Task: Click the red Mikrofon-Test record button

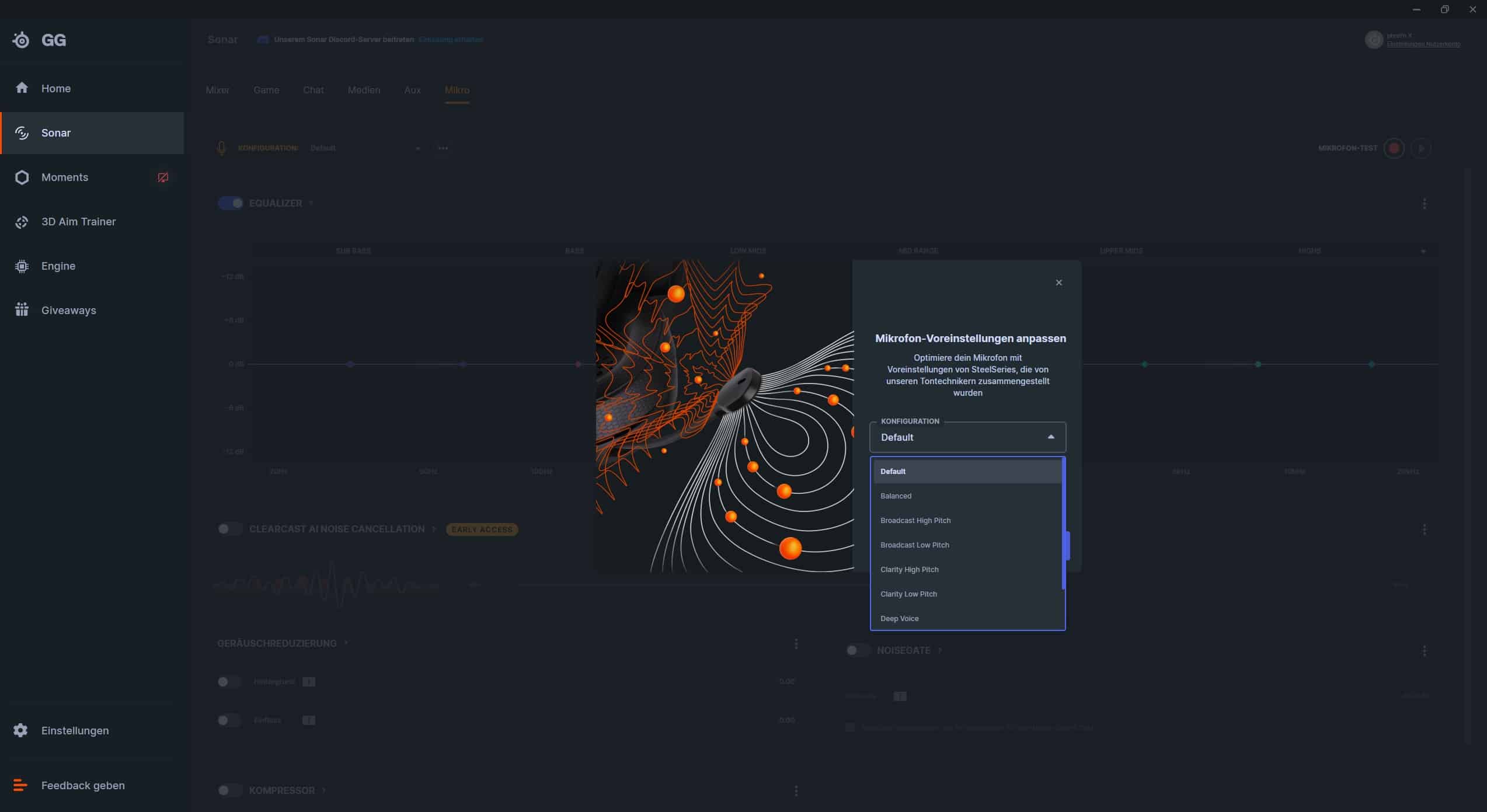Action: [1394, 148]
